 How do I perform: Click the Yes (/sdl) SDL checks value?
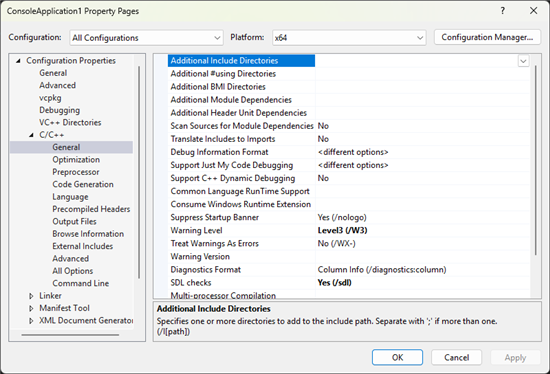click(335, 283)
